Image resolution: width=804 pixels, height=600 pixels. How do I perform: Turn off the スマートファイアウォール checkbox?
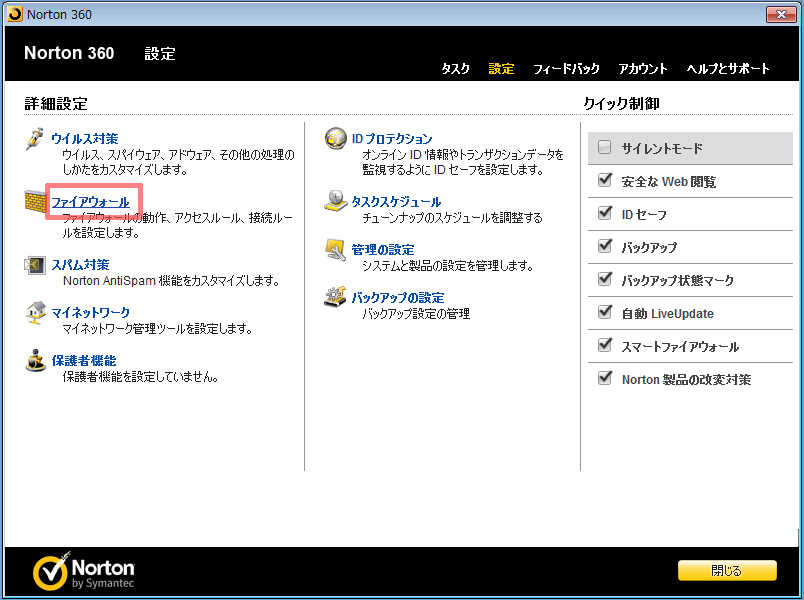pos(605,345)
